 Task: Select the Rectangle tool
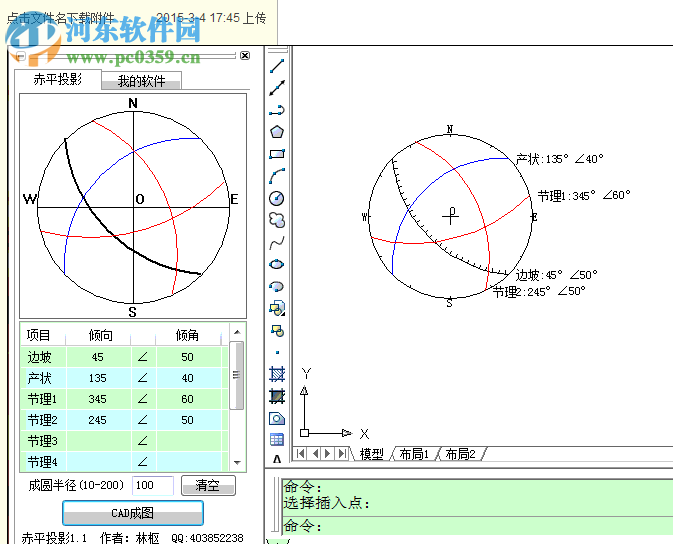[x=277, y=154]
